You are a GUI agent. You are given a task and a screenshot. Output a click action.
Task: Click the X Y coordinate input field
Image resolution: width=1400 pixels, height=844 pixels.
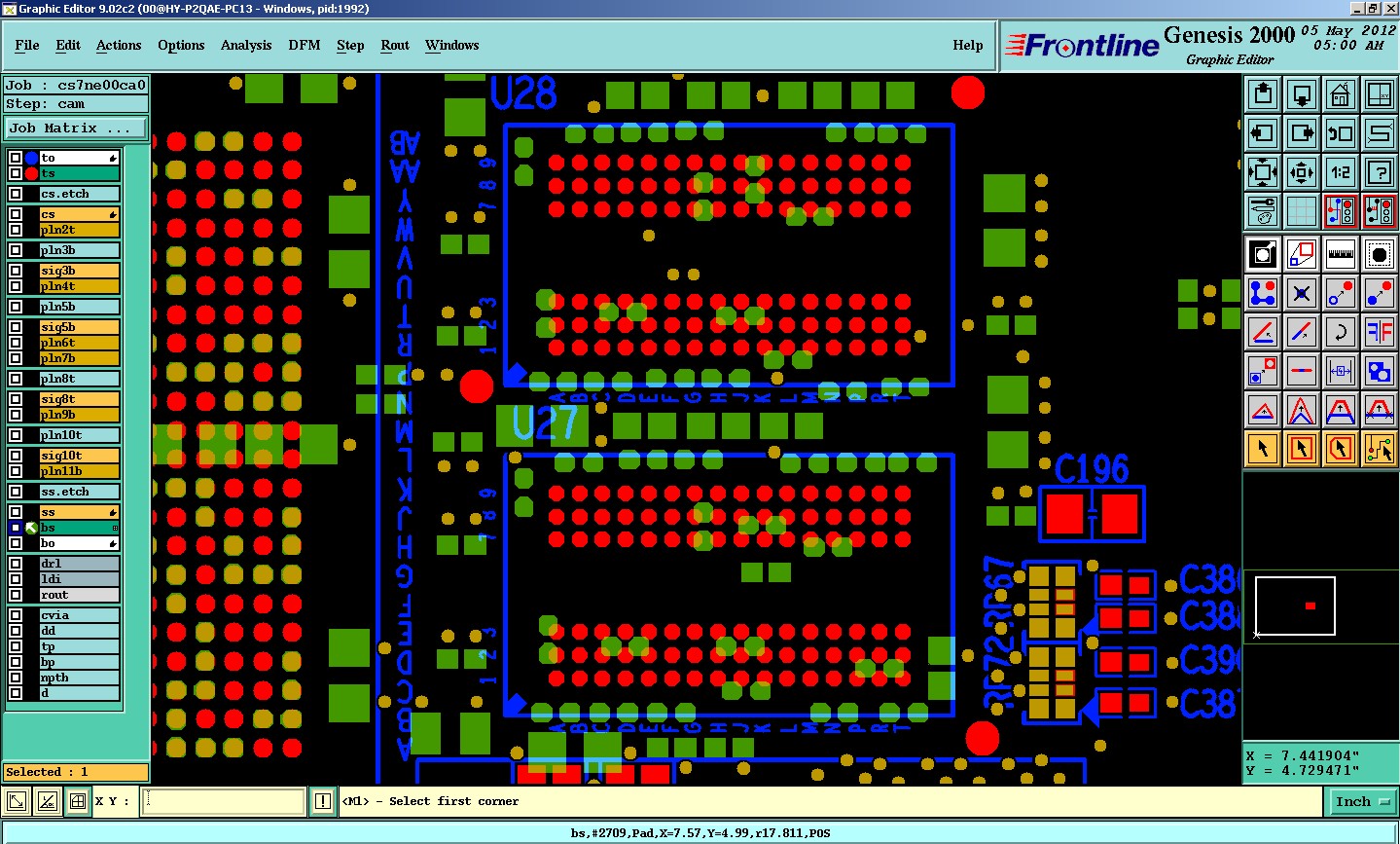point(224,801)
